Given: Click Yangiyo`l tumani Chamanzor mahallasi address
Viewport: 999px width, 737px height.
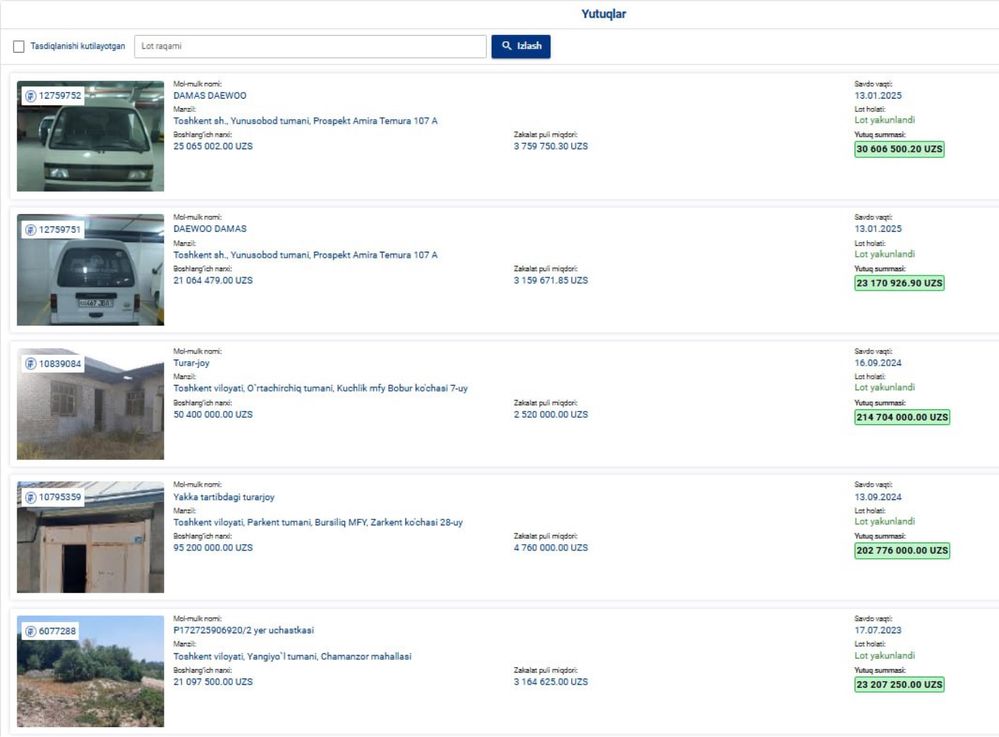Looking at the screenshot, I should tap(292, 656).
